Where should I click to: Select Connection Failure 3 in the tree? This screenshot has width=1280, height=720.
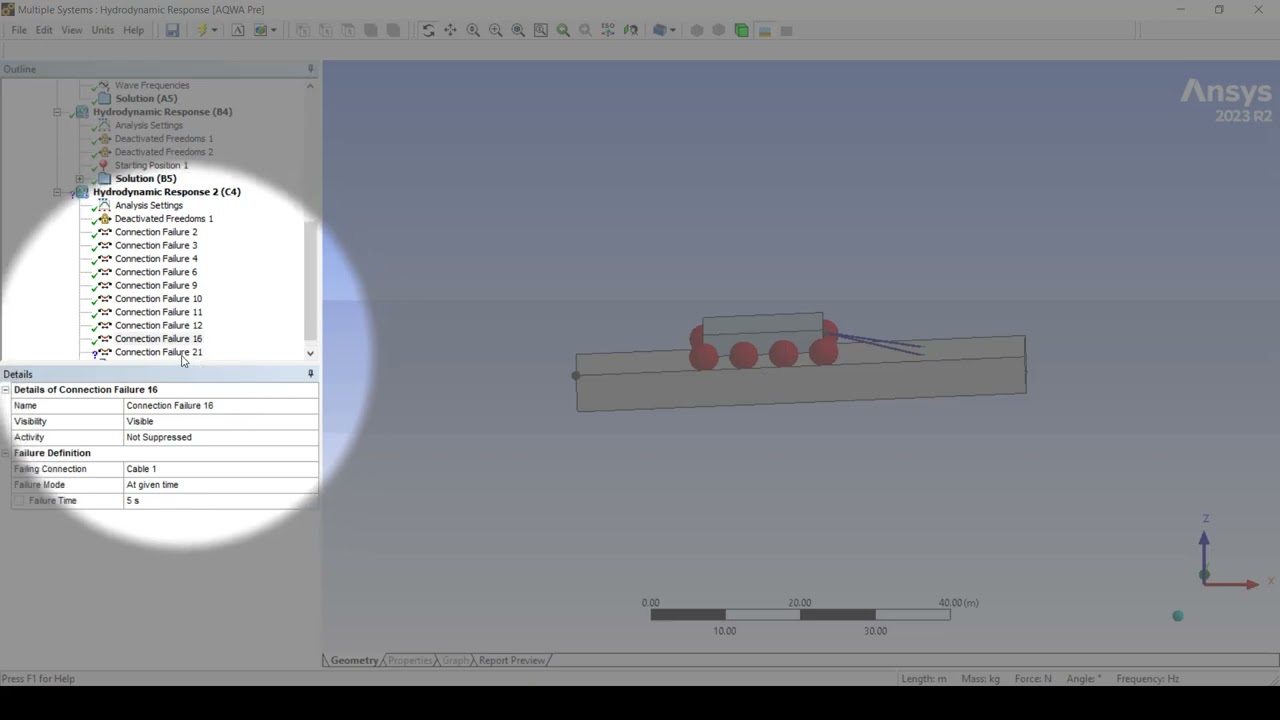pyautogui.click(x=156, y=245)
